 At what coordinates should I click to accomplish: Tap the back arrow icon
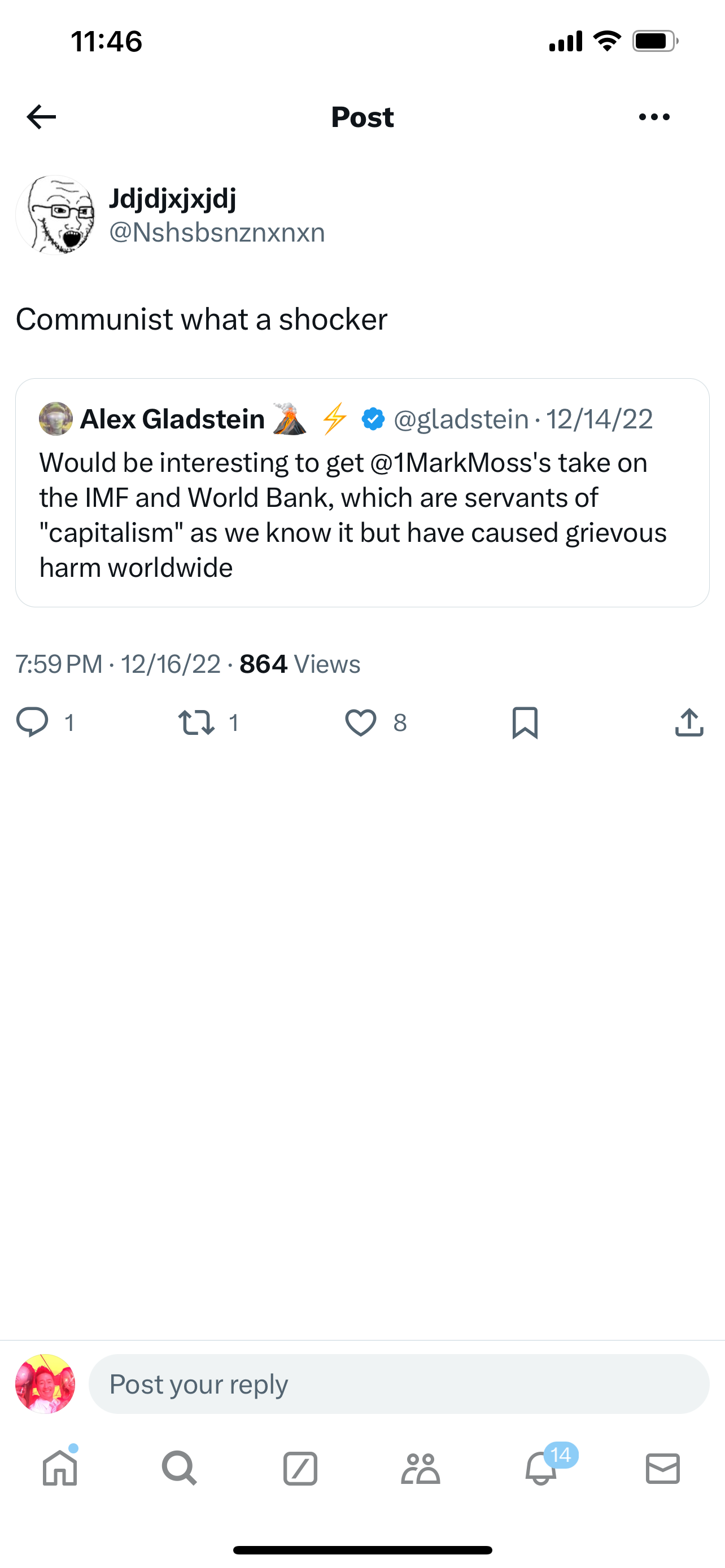coord(41,117)
